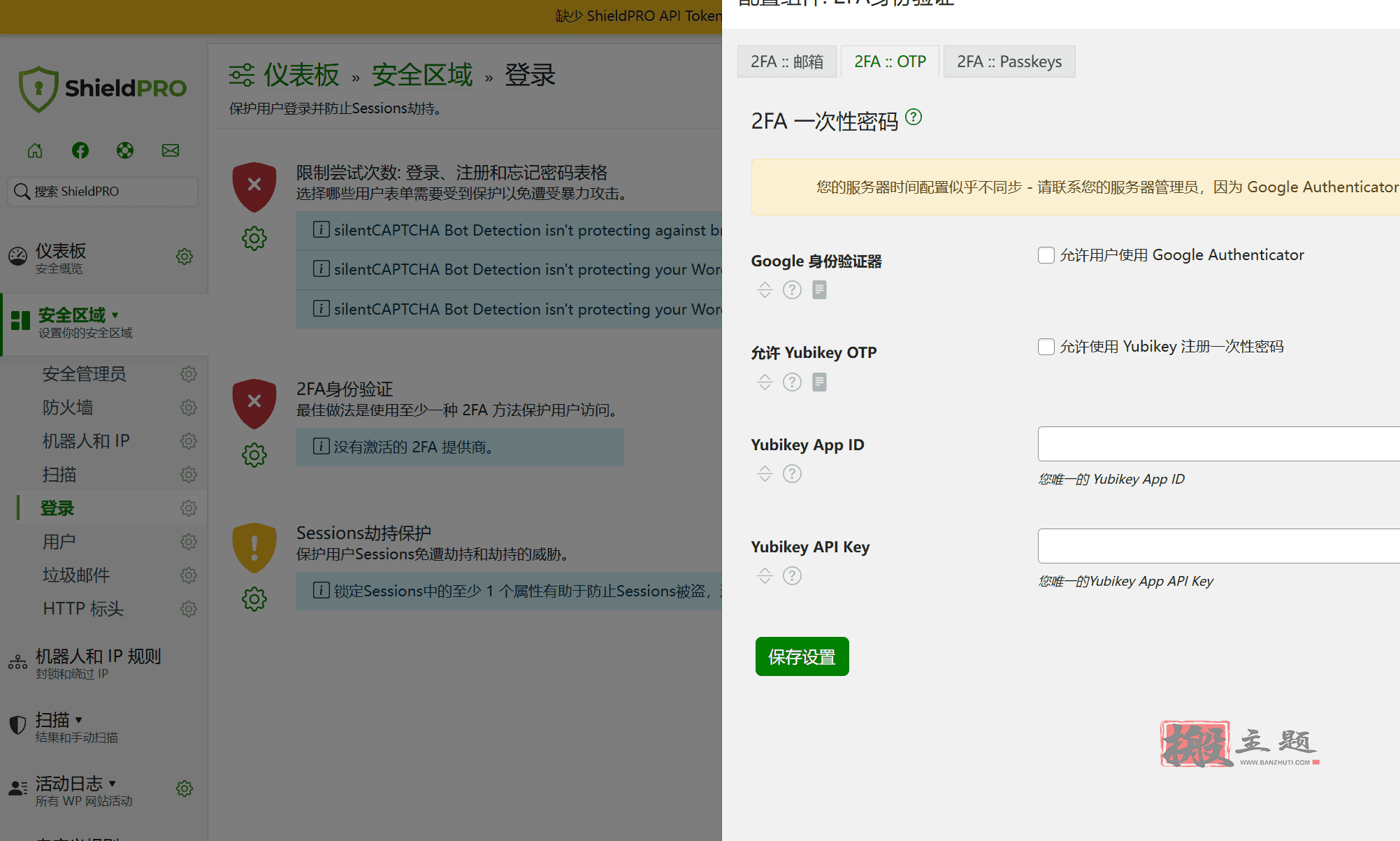Open gear settings for 活动日志
The height and width of the screenshot is (841, 1400).
pyautogui.click(x=185, y=789)
